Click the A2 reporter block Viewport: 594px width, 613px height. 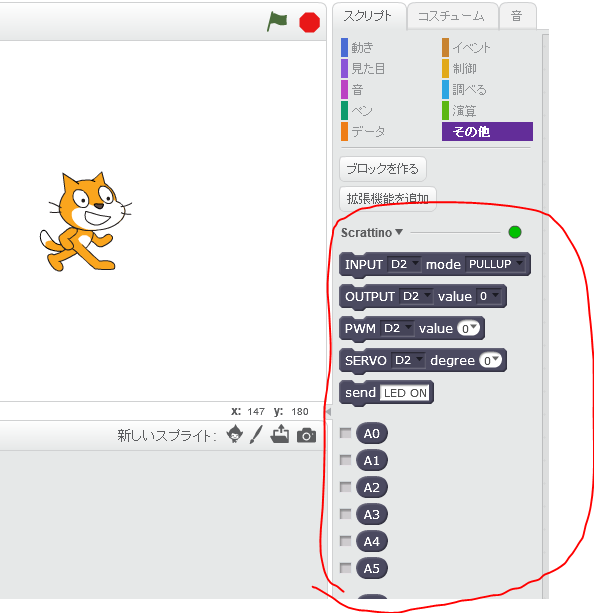(x=371, y=488)
